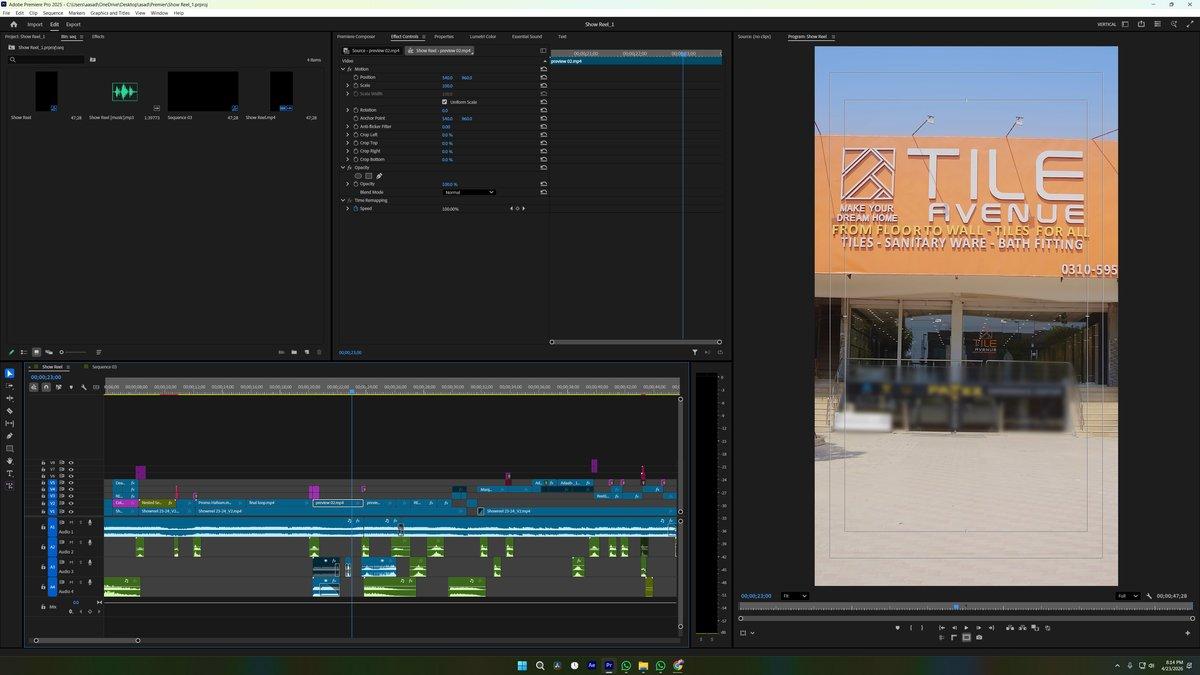The image size is (1200, 675).
Task: Click the timeline wrench display settings icon
Action: point(83,387)
